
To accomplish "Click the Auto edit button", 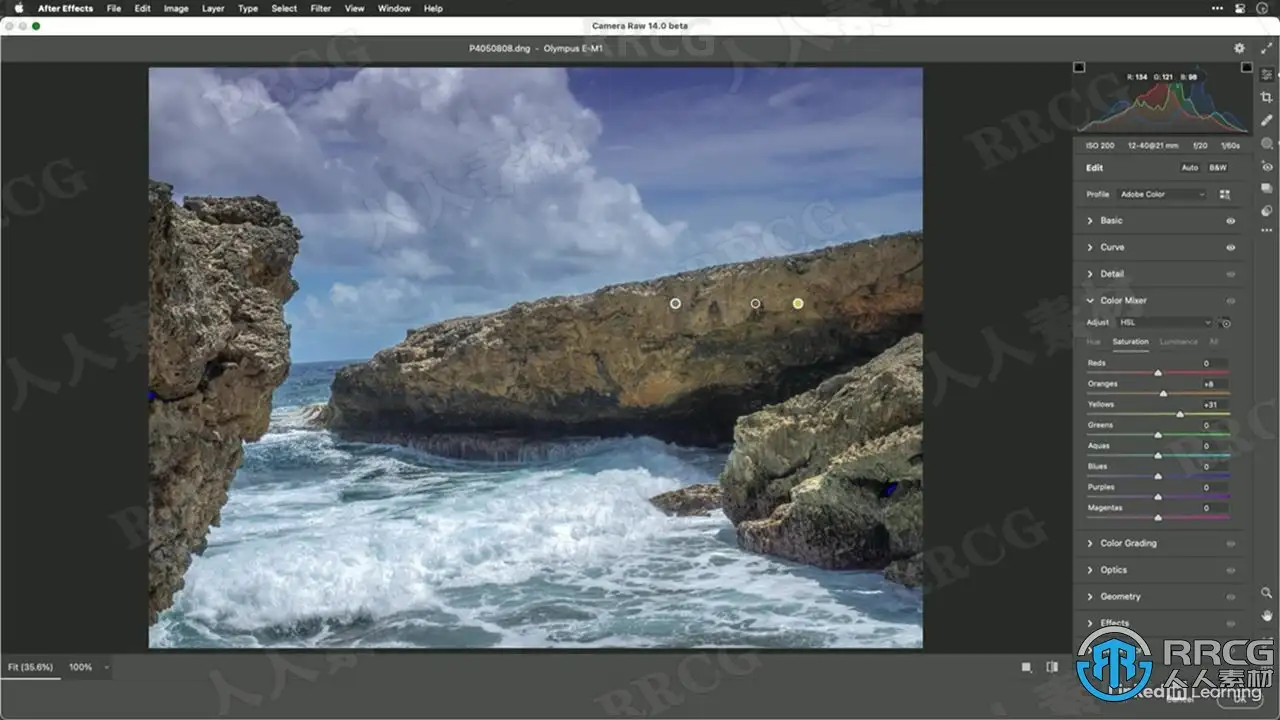I will click(1189, 168).
